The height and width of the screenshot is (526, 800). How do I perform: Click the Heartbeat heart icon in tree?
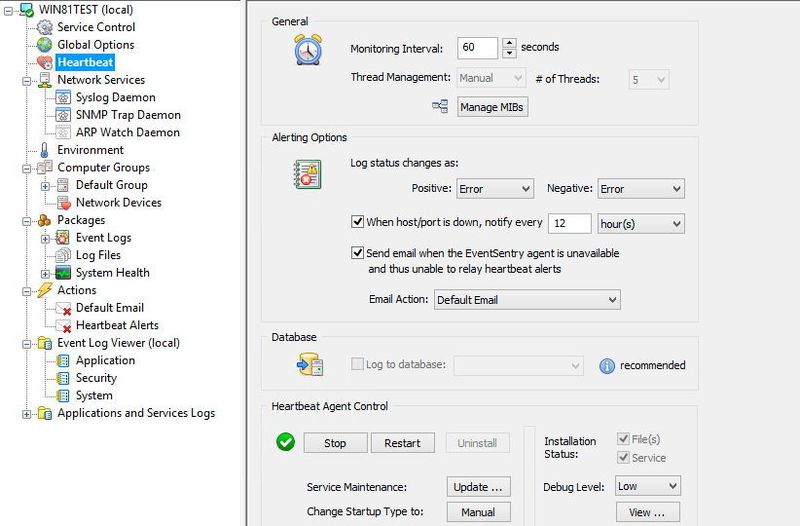click(45, 62)
